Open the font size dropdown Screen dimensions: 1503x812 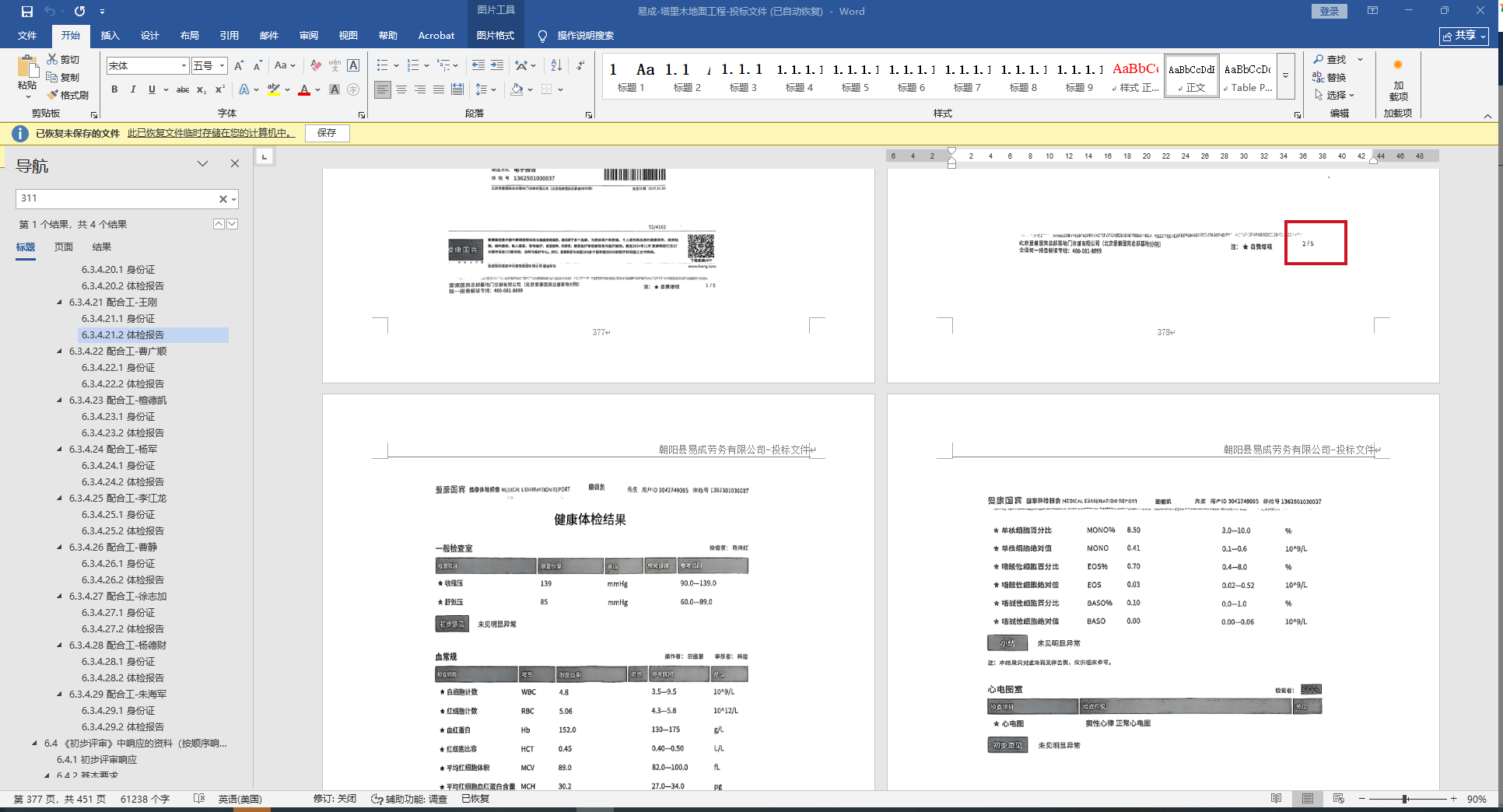(x=222, y=66)
